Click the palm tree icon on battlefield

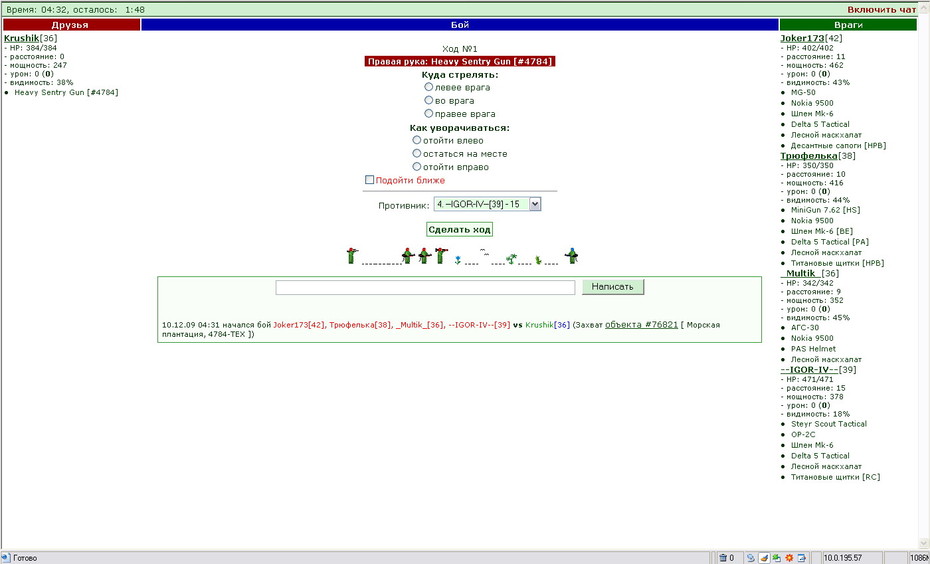click(x=511, y=259)
